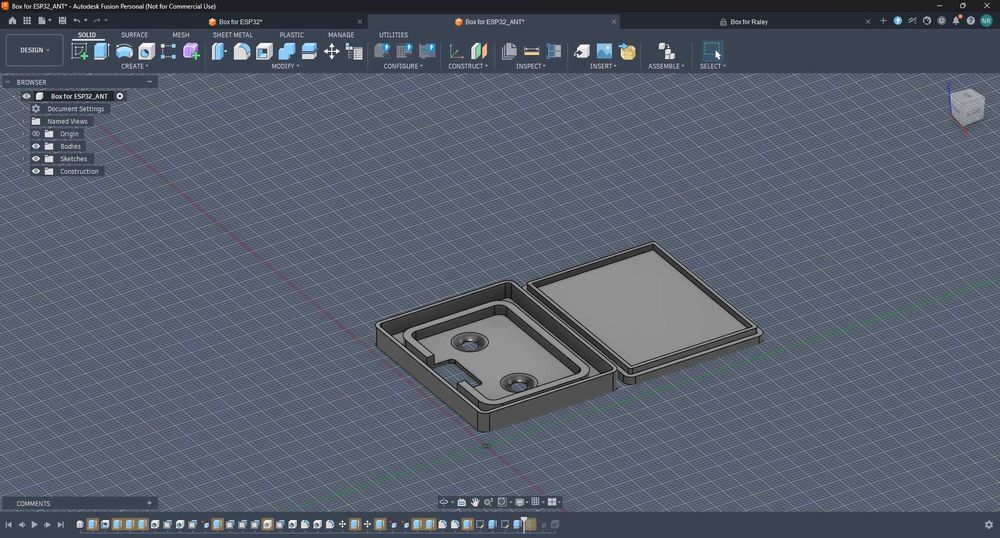The image size is (1000, 538).
Task: Hide the Construction folder
Action: tap(36, 171)
